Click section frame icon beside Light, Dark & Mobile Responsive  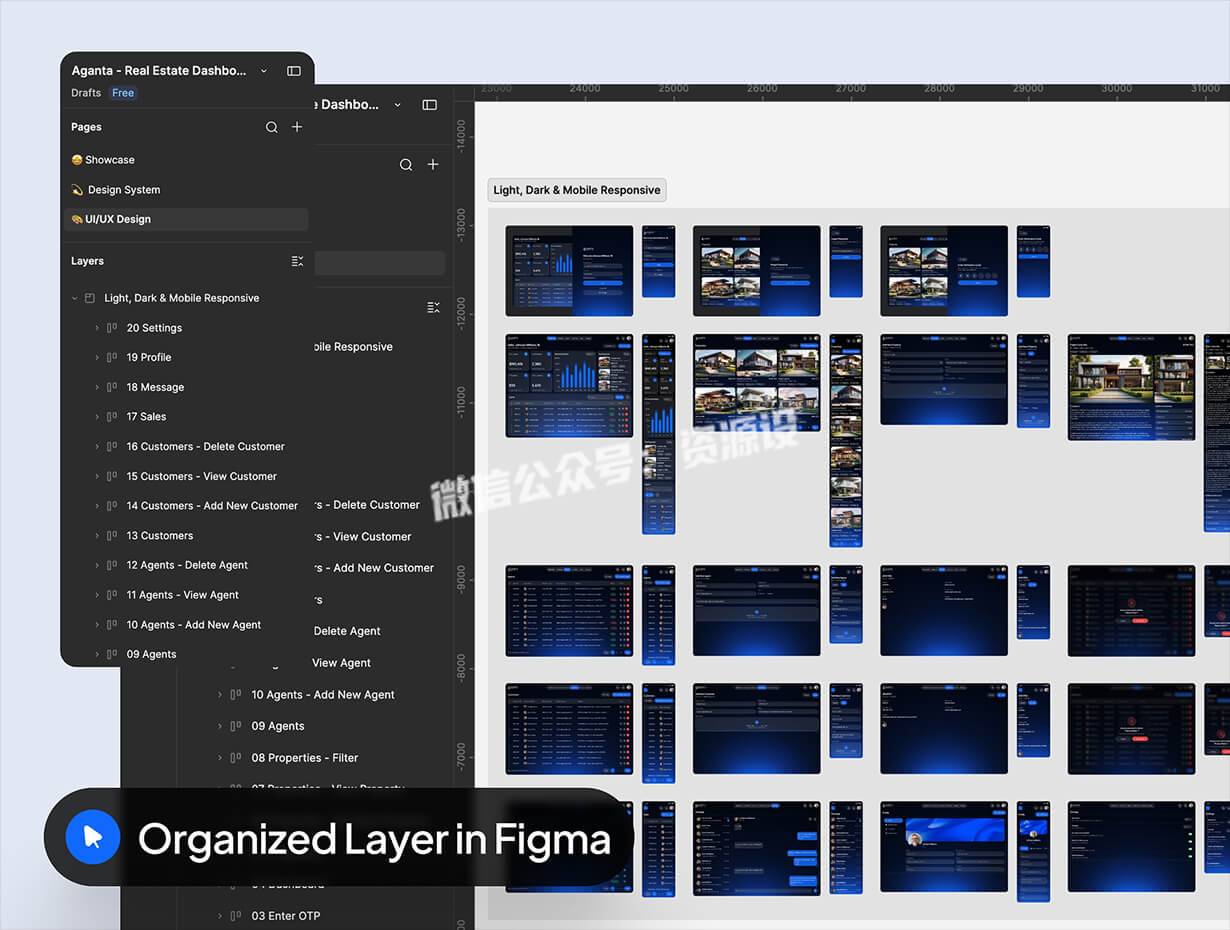tap(90, 298)
